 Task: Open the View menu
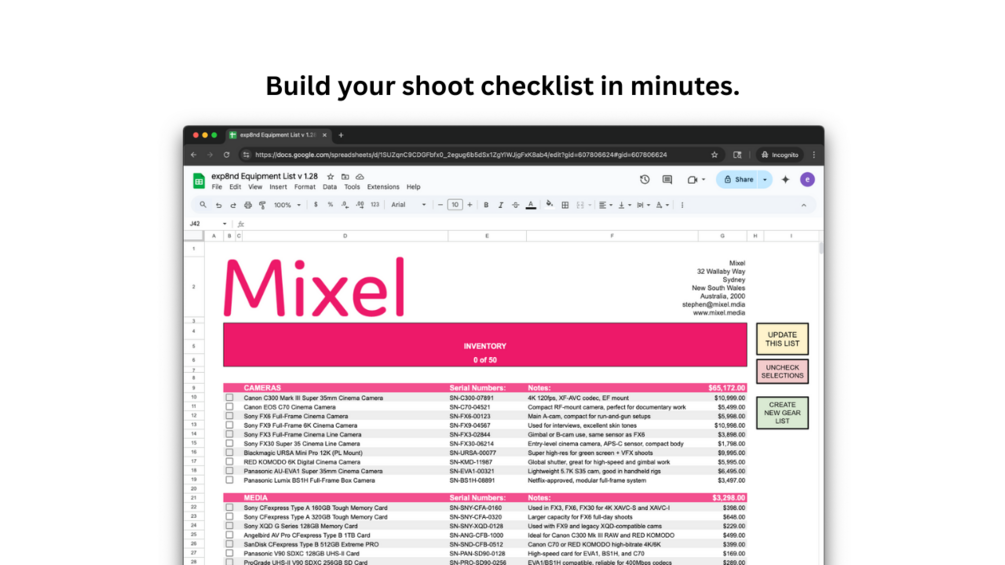[255, 187]
